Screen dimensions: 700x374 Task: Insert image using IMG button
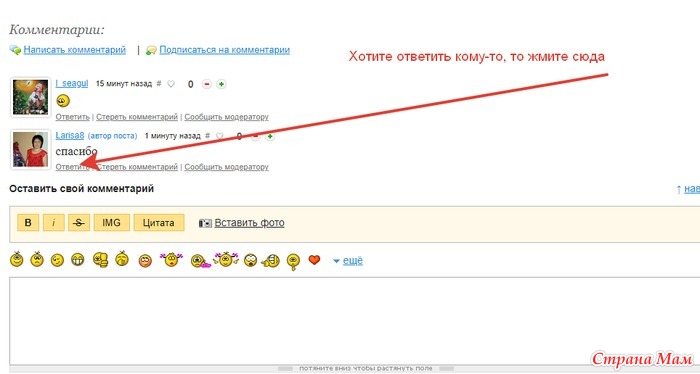tap(112, 222)
